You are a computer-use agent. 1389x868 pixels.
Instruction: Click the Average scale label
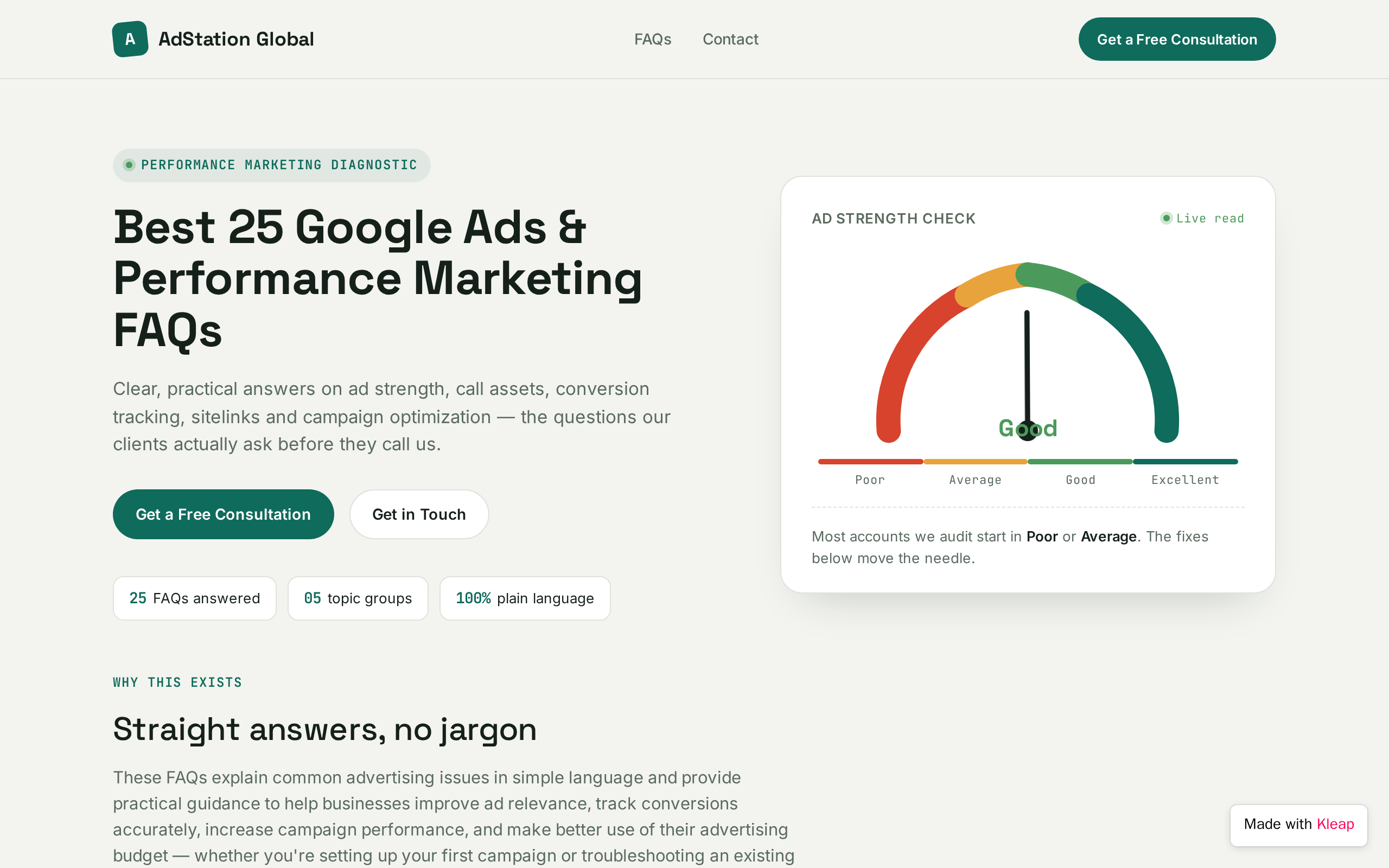[975, 480]
